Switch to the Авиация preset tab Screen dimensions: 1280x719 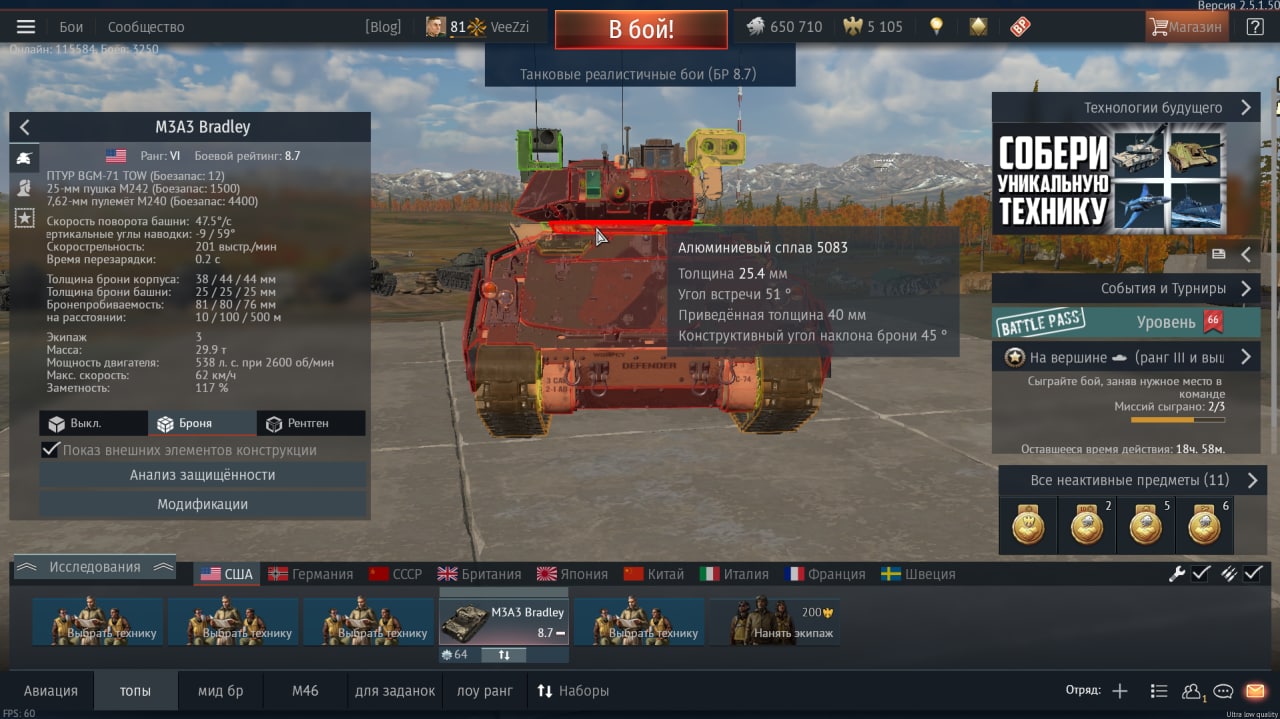(x=51, y=691)
